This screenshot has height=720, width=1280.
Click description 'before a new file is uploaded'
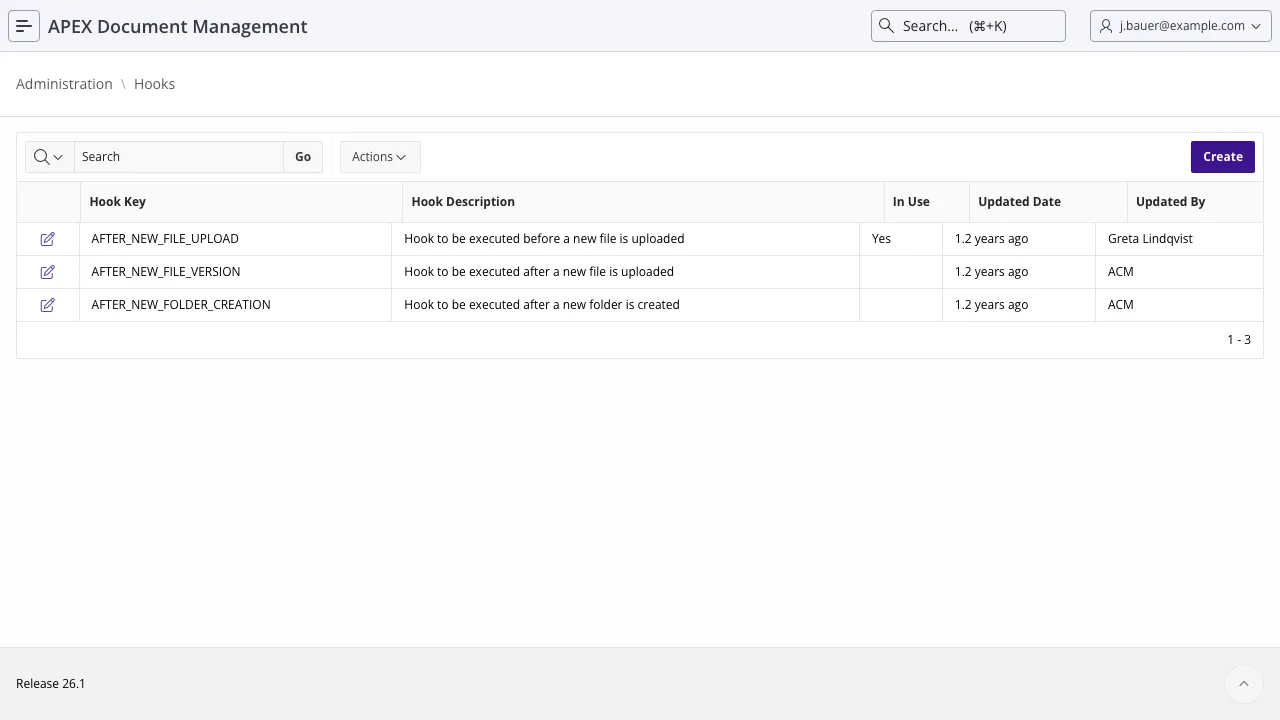(544, 239)
